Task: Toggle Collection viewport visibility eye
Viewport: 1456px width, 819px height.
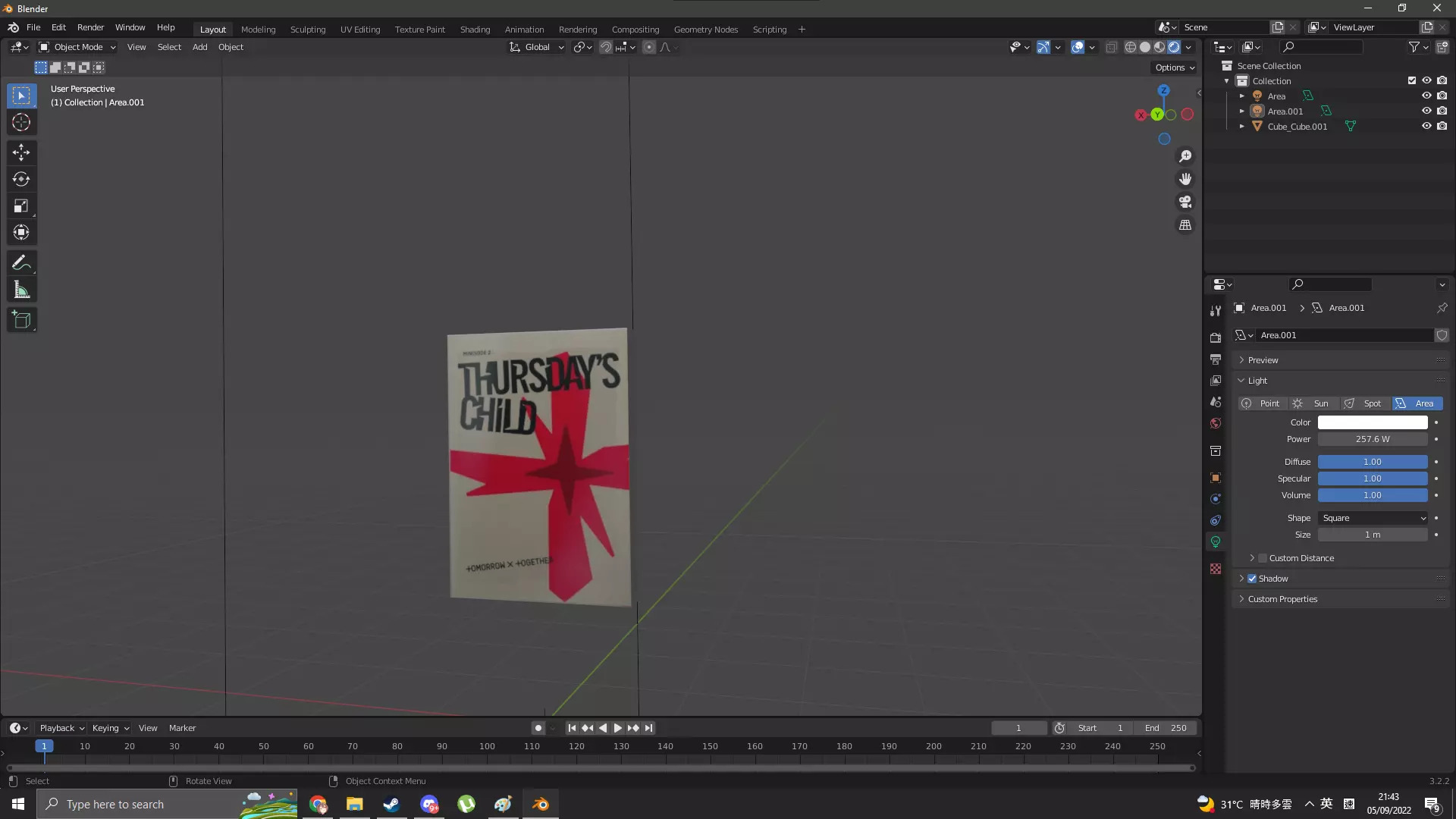Action: pos(1426,80)
